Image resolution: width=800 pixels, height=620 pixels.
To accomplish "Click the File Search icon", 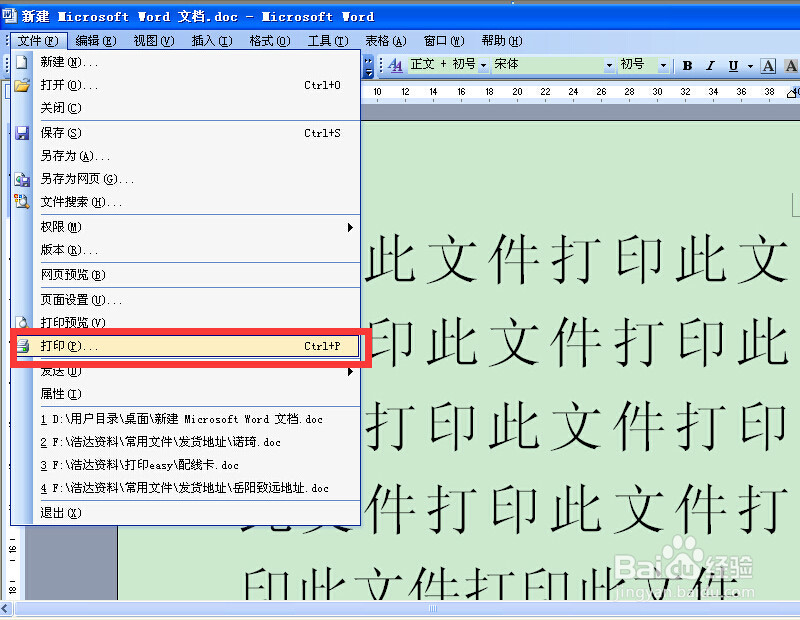I will click(22, 202).
